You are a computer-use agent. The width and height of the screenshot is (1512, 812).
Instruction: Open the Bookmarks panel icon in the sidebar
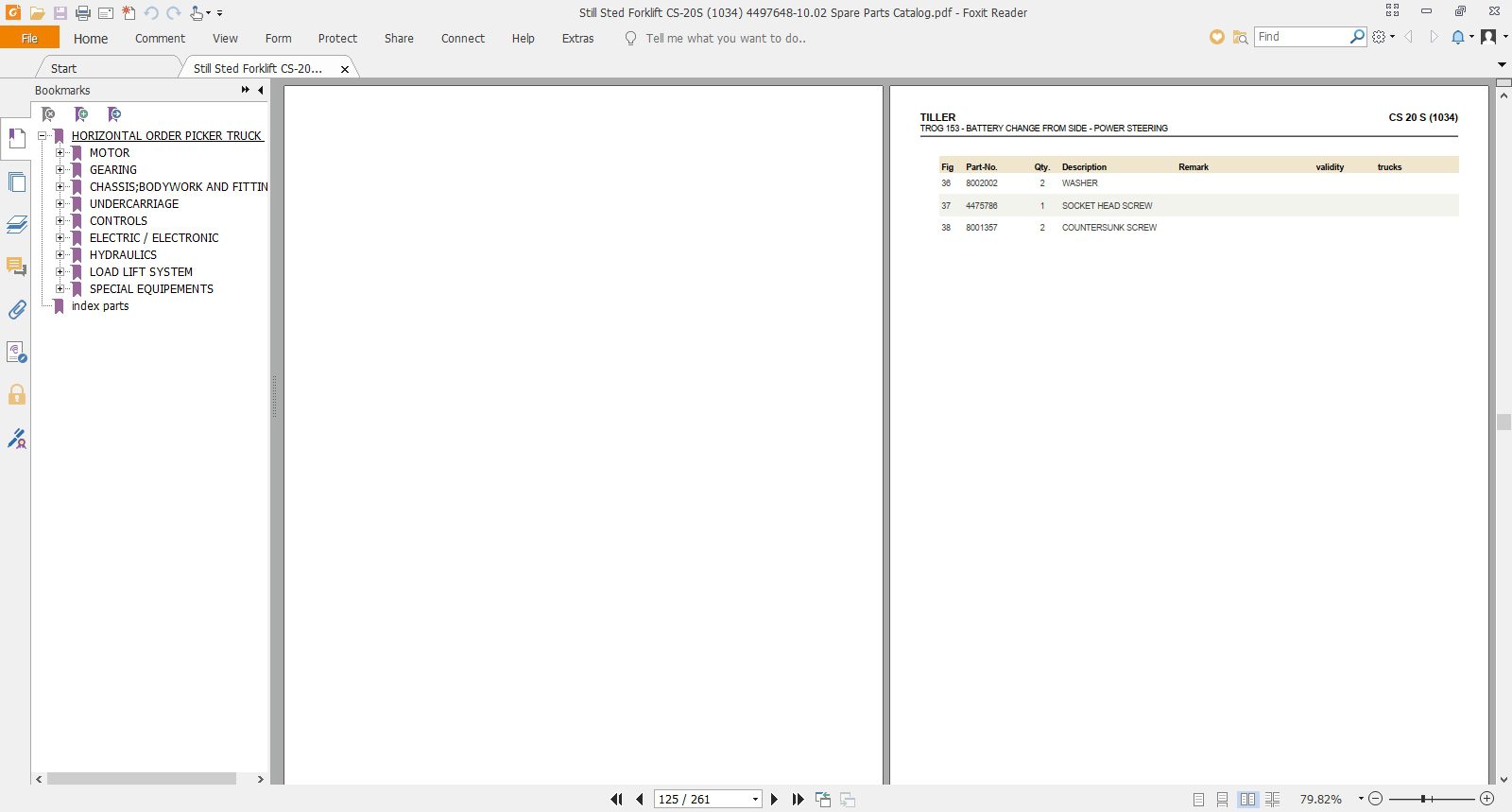pos(17,139)
